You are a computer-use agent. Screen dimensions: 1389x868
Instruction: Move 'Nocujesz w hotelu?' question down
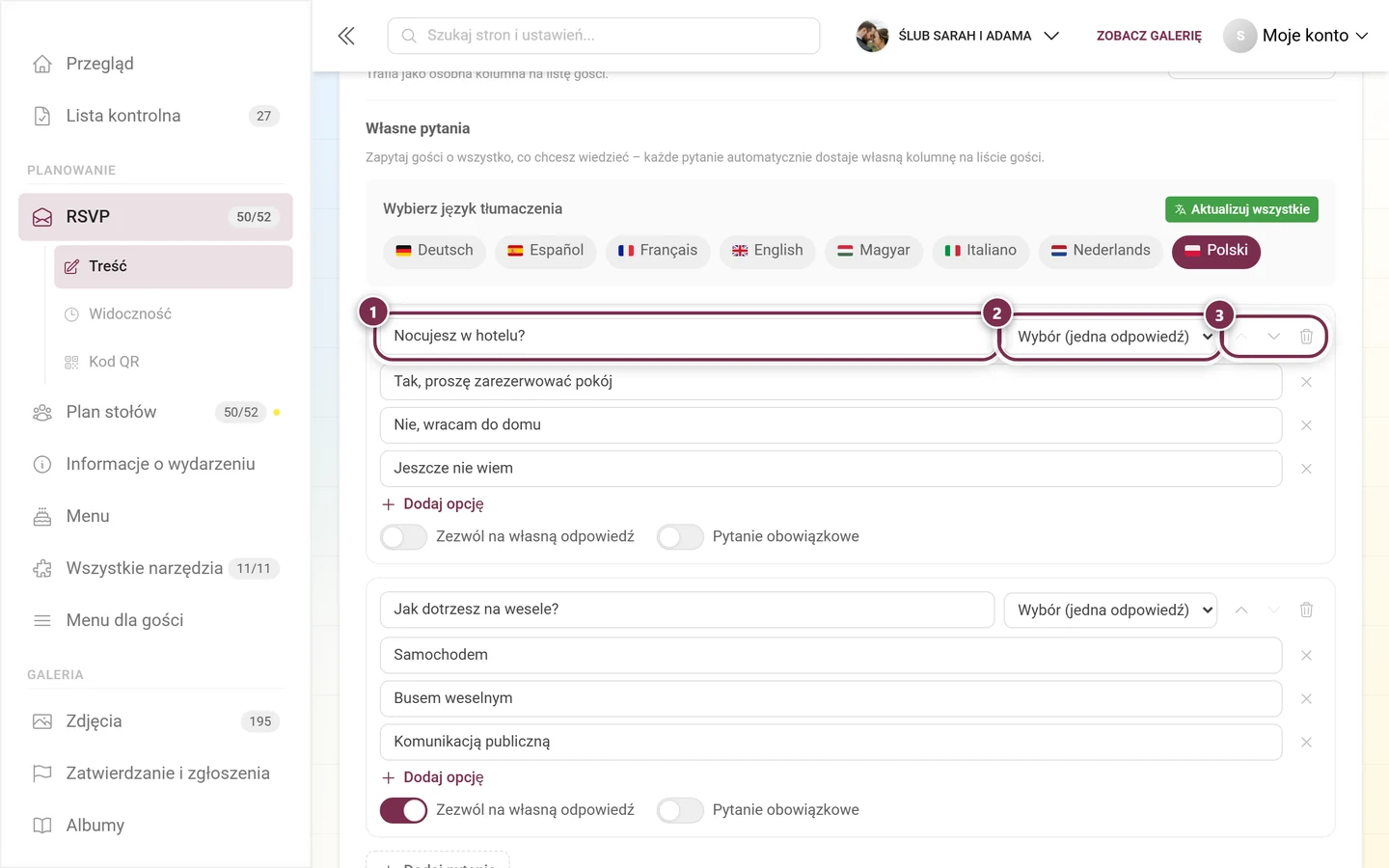point(1273,337)
